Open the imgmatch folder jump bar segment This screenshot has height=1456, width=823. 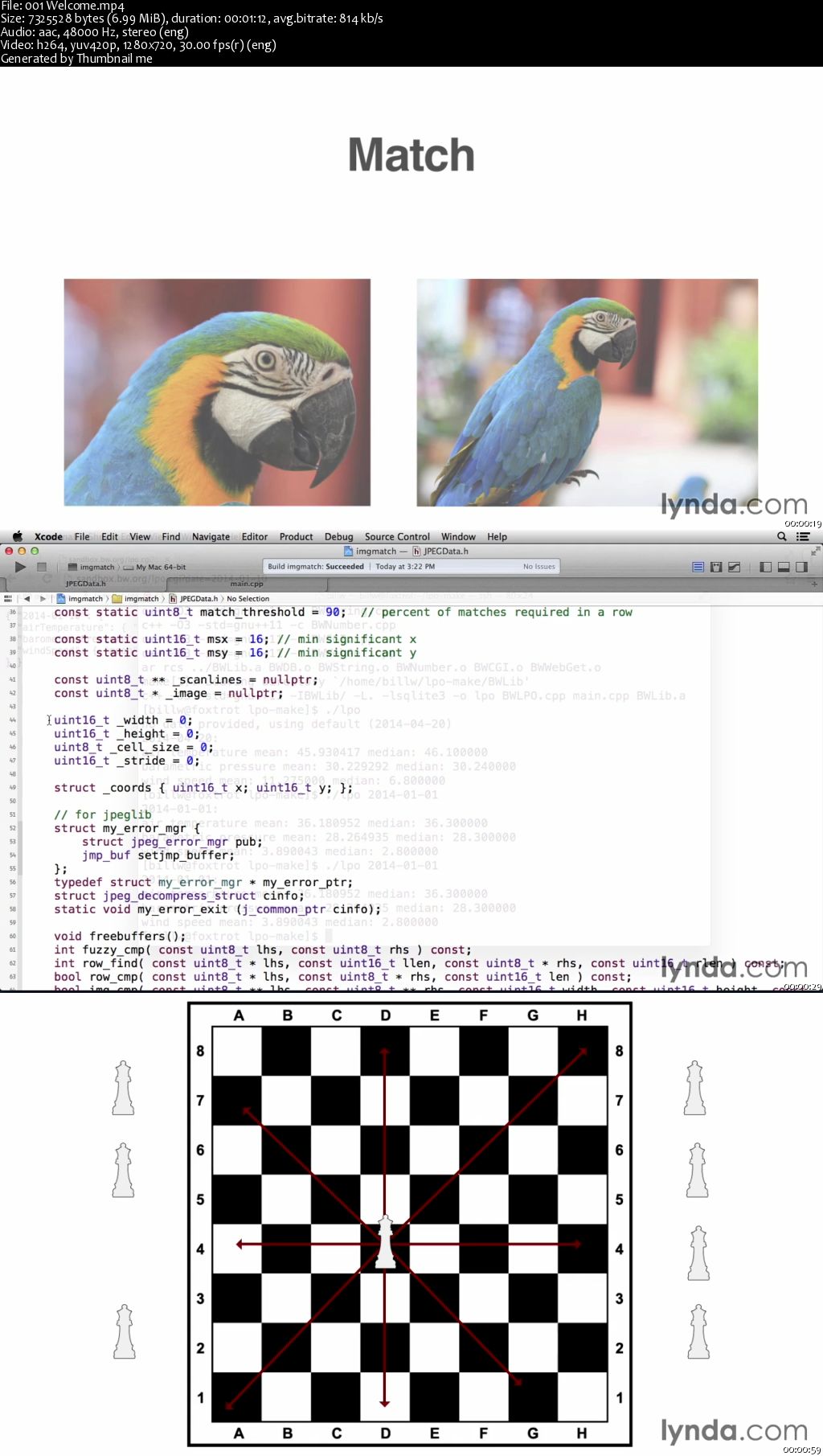coord(135,598)
